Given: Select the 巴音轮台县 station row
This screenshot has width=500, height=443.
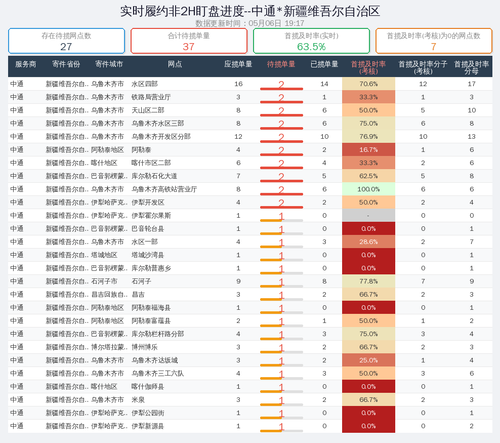Looking at the screenshot, I should [250, 229].
